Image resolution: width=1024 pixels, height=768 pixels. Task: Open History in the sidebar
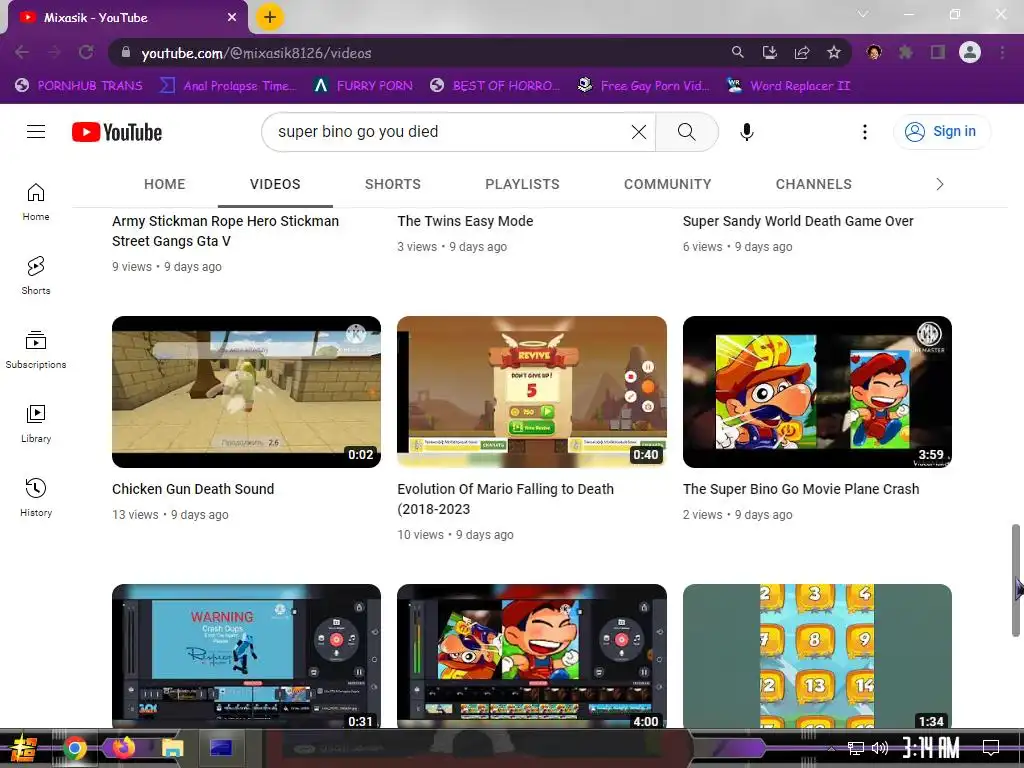click(36, 498)
